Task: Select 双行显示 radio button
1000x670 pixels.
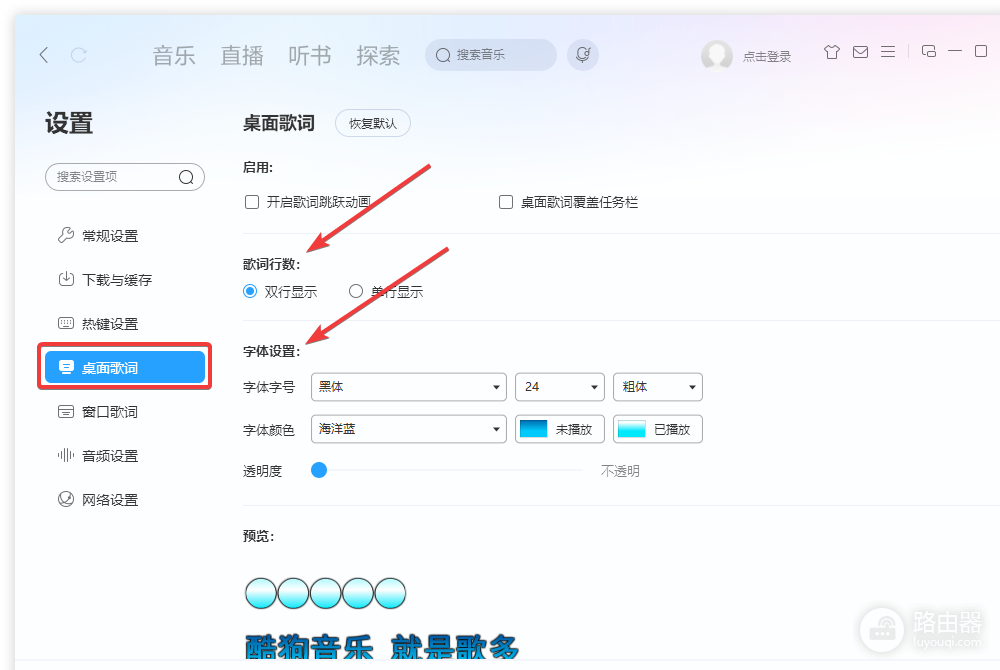Action: [x=250, y=291]
